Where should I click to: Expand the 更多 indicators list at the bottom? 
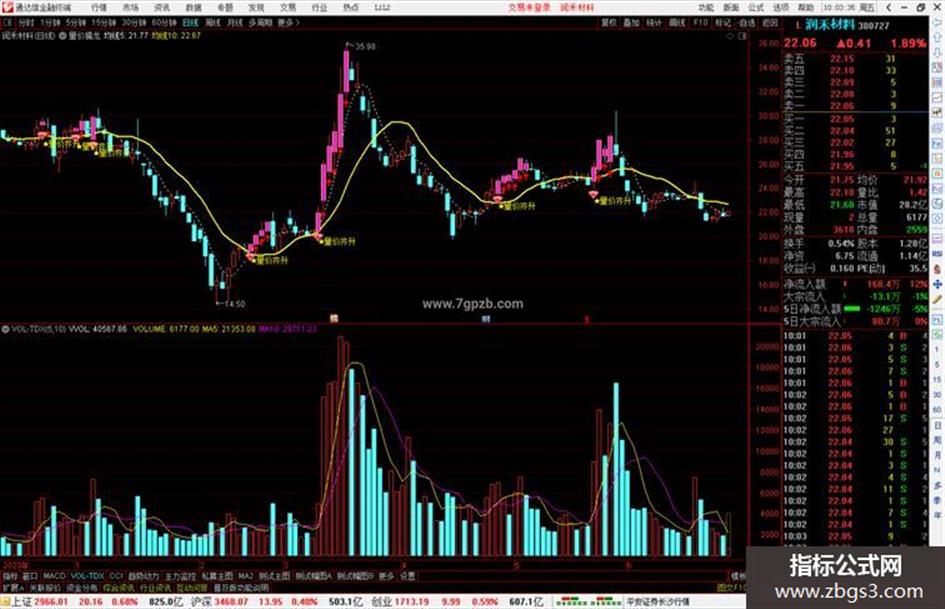point(386,576)
